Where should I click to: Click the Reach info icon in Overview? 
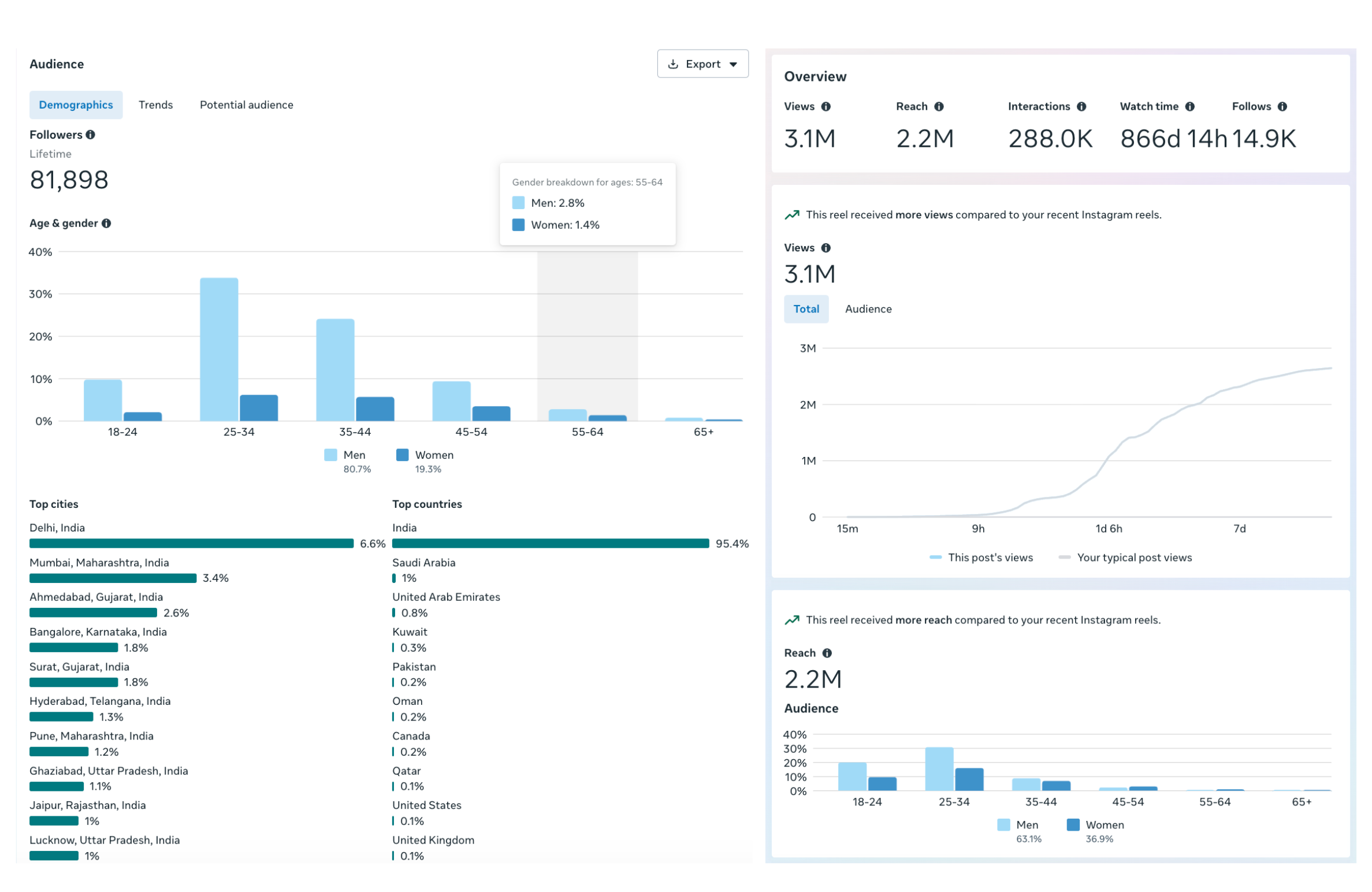pyautogui.click(x=939, y=106)
